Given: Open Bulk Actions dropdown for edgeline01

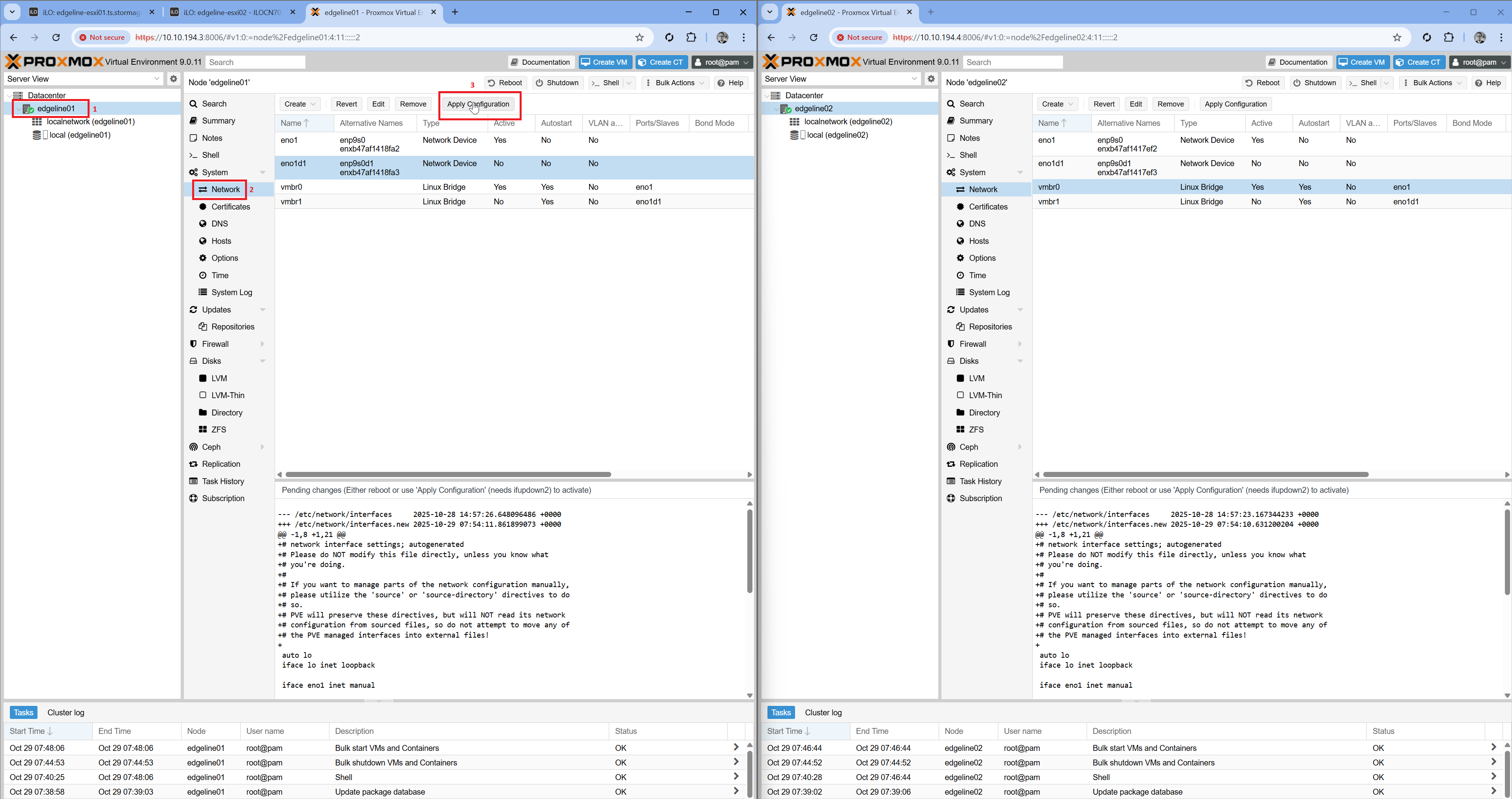Looking at the screenshot, I should [675, 83].
